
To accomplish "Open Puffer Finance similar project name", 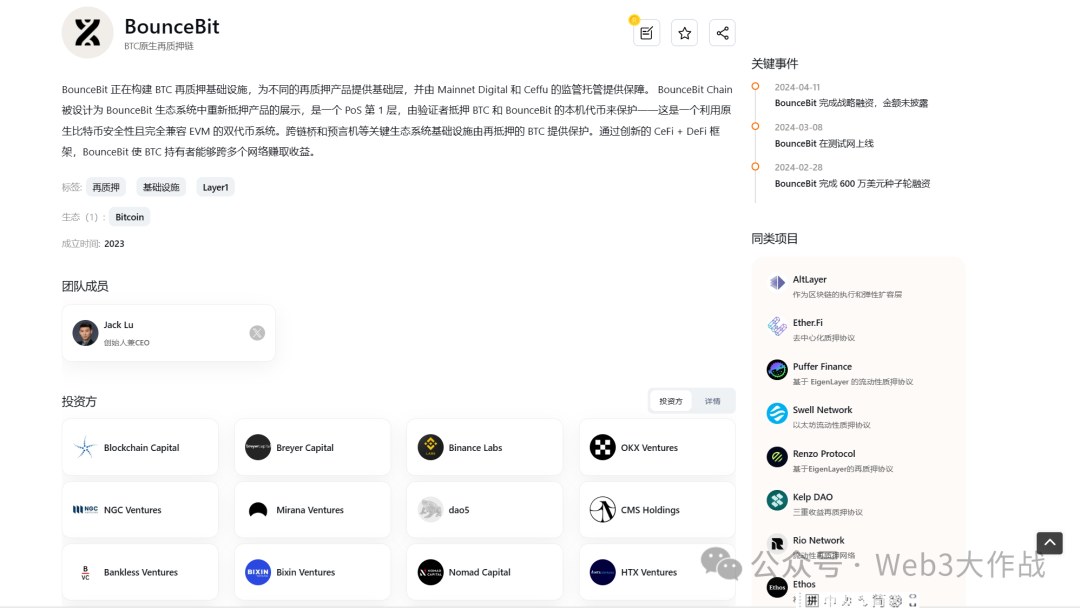I will point(822,367).
